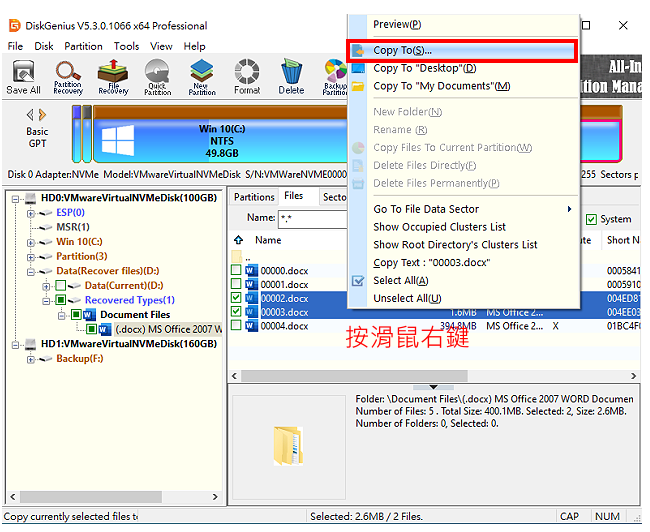Expand the Win 10(C:) tree node
Viewport: 650px width, 532px height.
point(30,243)
